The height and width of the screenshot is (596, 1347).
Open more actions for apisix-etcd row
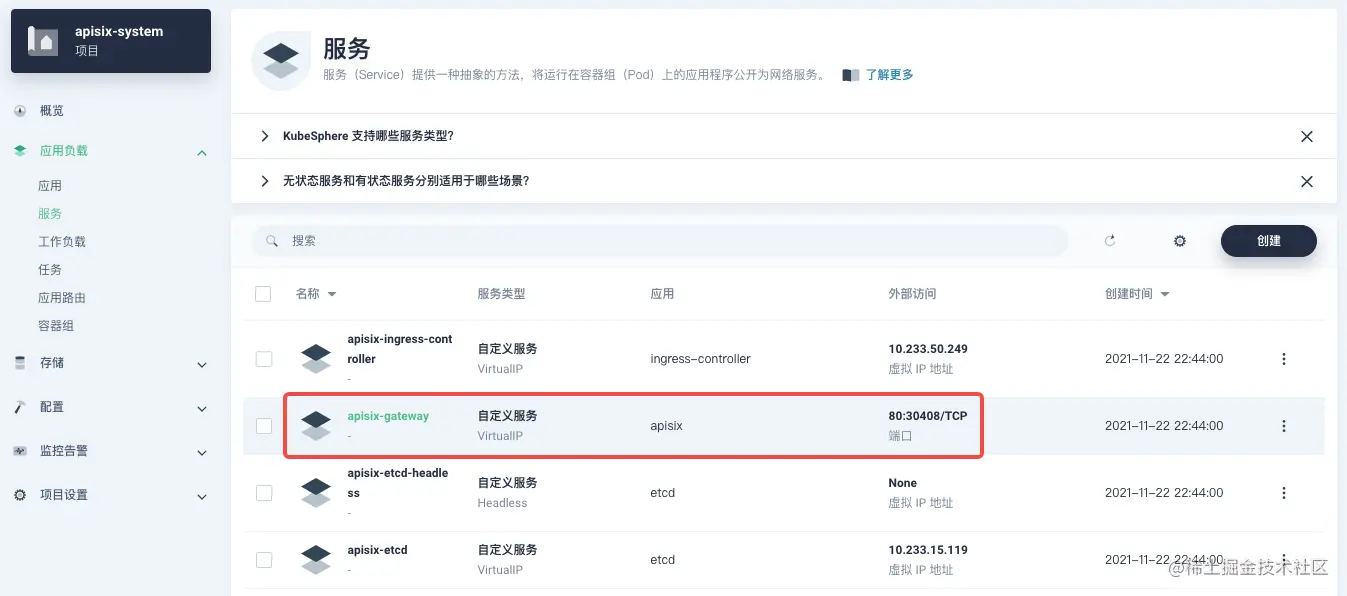tap(1284, 560)
